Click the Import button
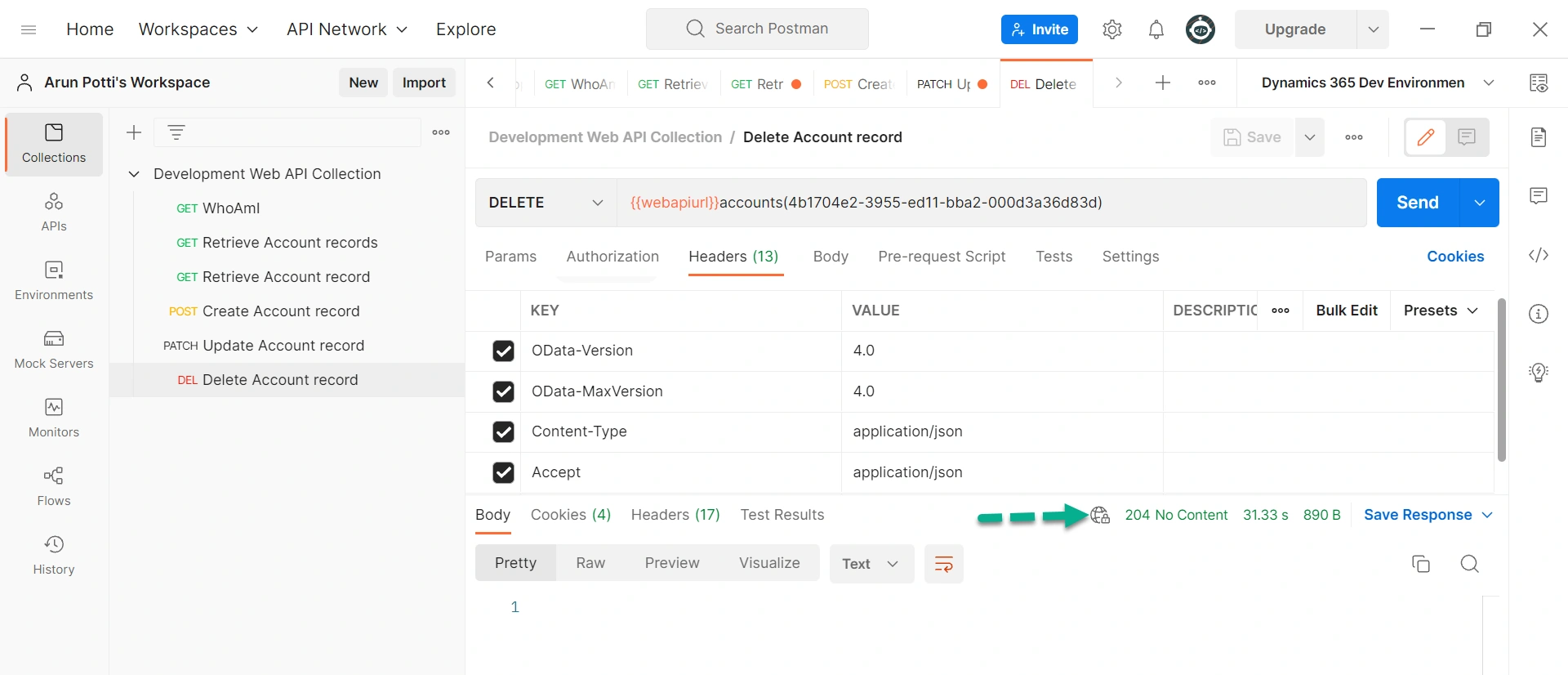This screenshot has width=1568, height=675. tap(424, 83)
